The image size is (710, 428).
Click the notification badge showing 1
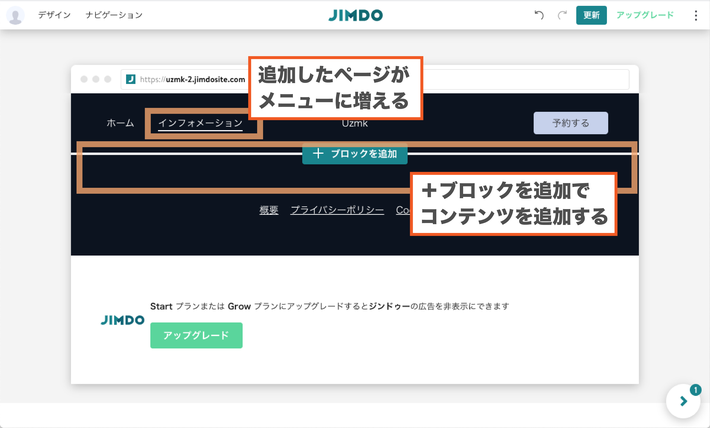pos(696,390)
